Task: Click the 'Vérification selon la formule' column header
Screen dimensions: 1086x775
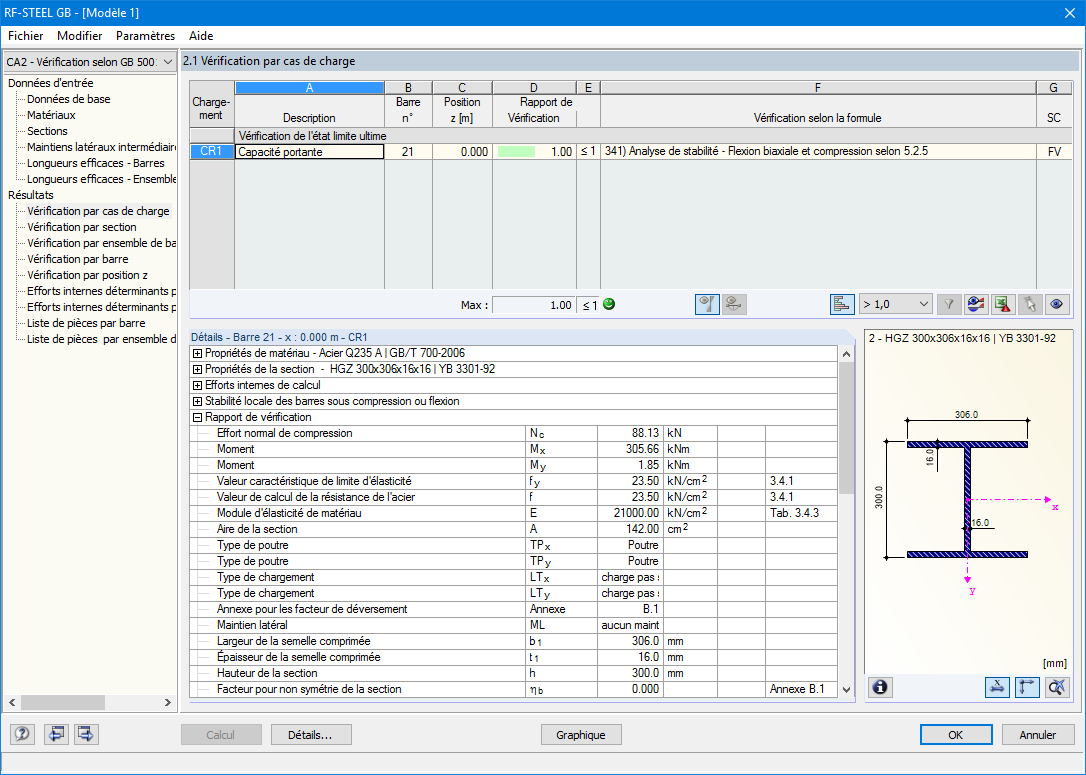Action: click(x=817, y=118)
